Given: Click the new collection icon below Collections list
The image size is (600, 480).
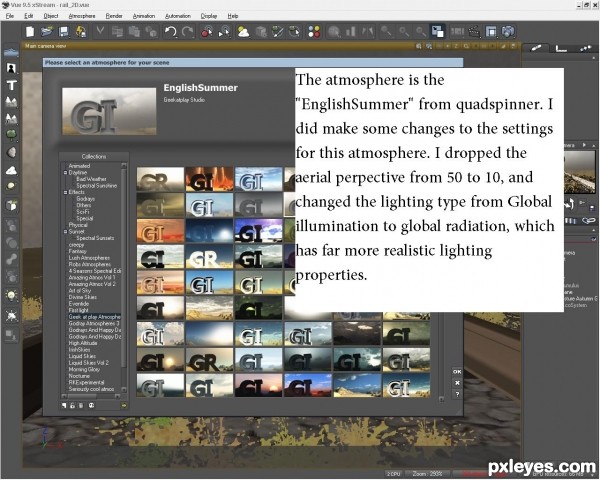Looking at the screenshot, I should [x=64, y=405].
